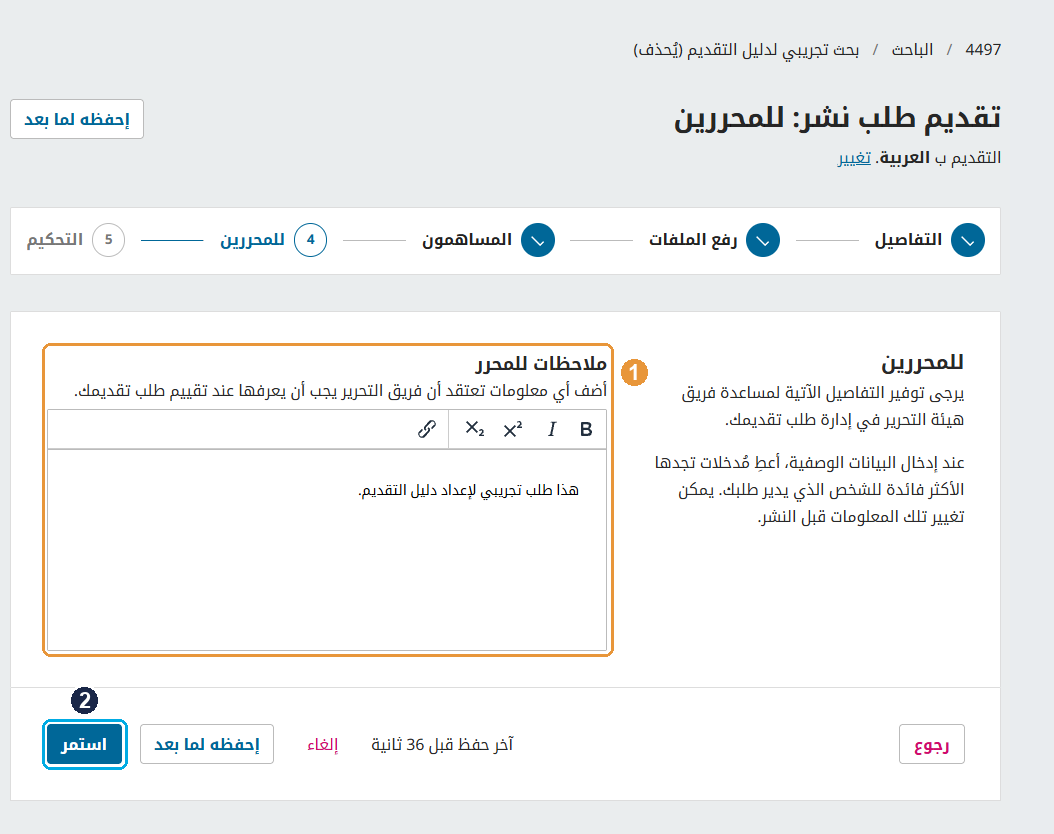Click the step 4 circle for للمحررين

tap(311, 240)
